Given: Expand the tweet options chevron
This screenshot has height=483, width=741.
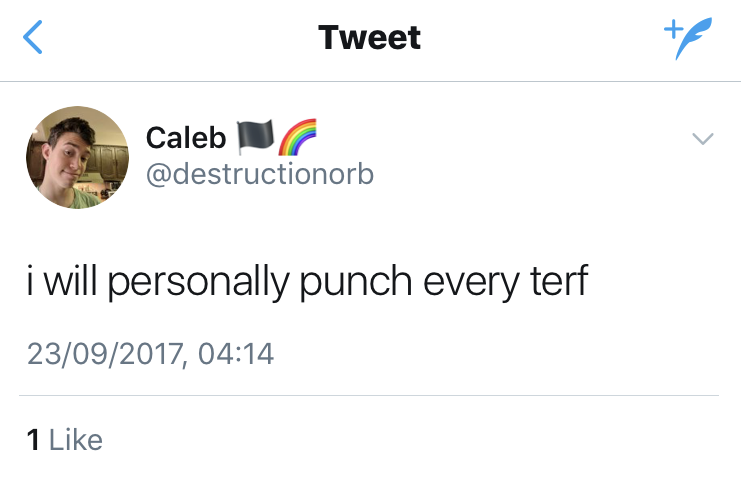Looking at the screenshot, I should pyautogui.click(x=704, y=139).
